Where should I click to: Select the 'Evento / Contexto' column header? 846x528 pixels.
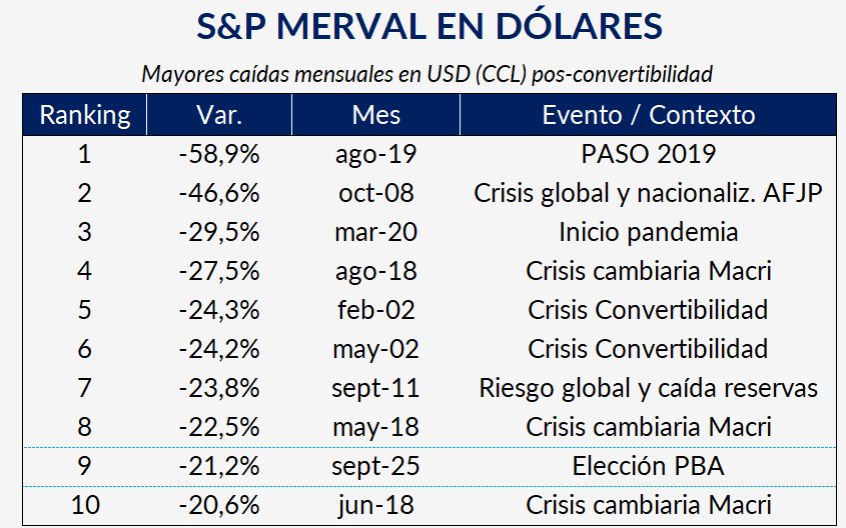tap(648, 115)
